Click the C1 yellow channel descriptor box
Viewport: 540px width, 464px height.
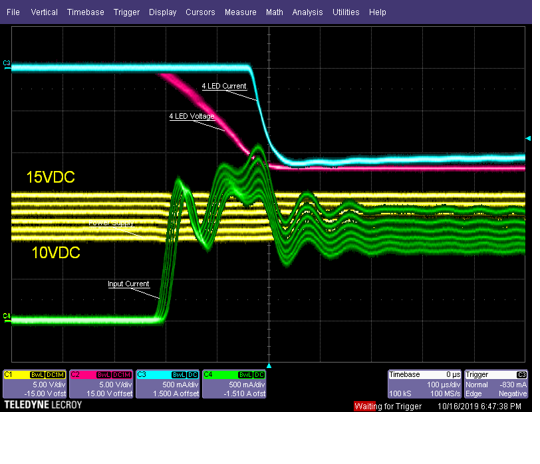(x=34, y=384)
